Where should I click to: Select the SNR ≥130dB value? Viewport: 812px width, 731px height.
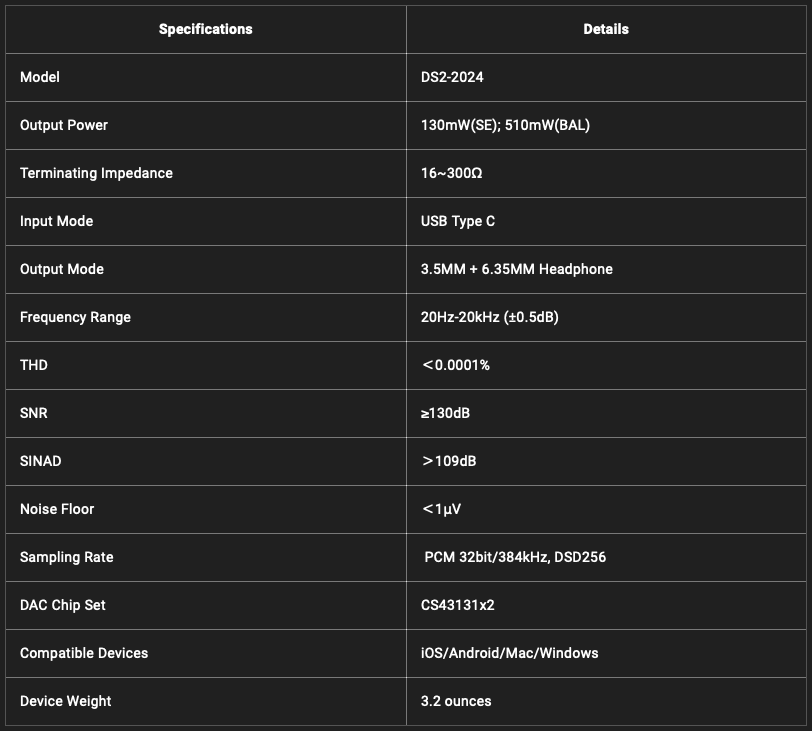pos(445,413)
